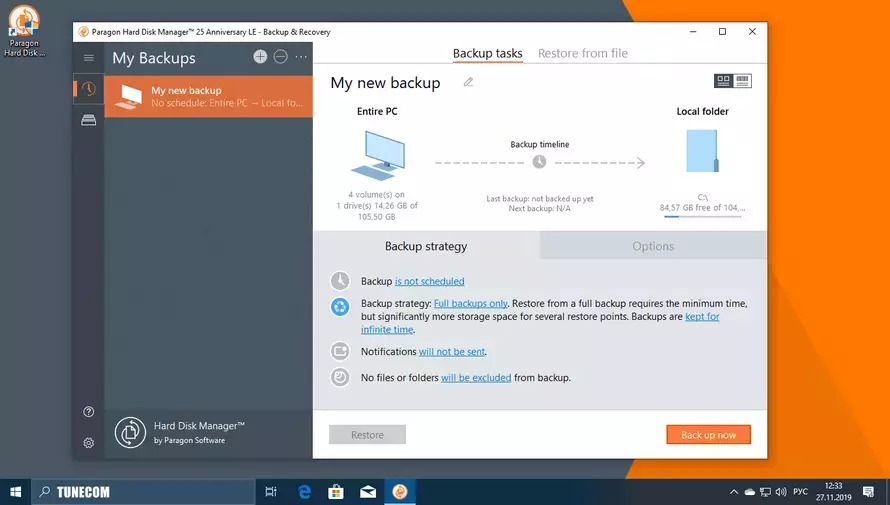Launch Microsoft Edge from taskbar
890x505 pixels.
click(304, 491)
